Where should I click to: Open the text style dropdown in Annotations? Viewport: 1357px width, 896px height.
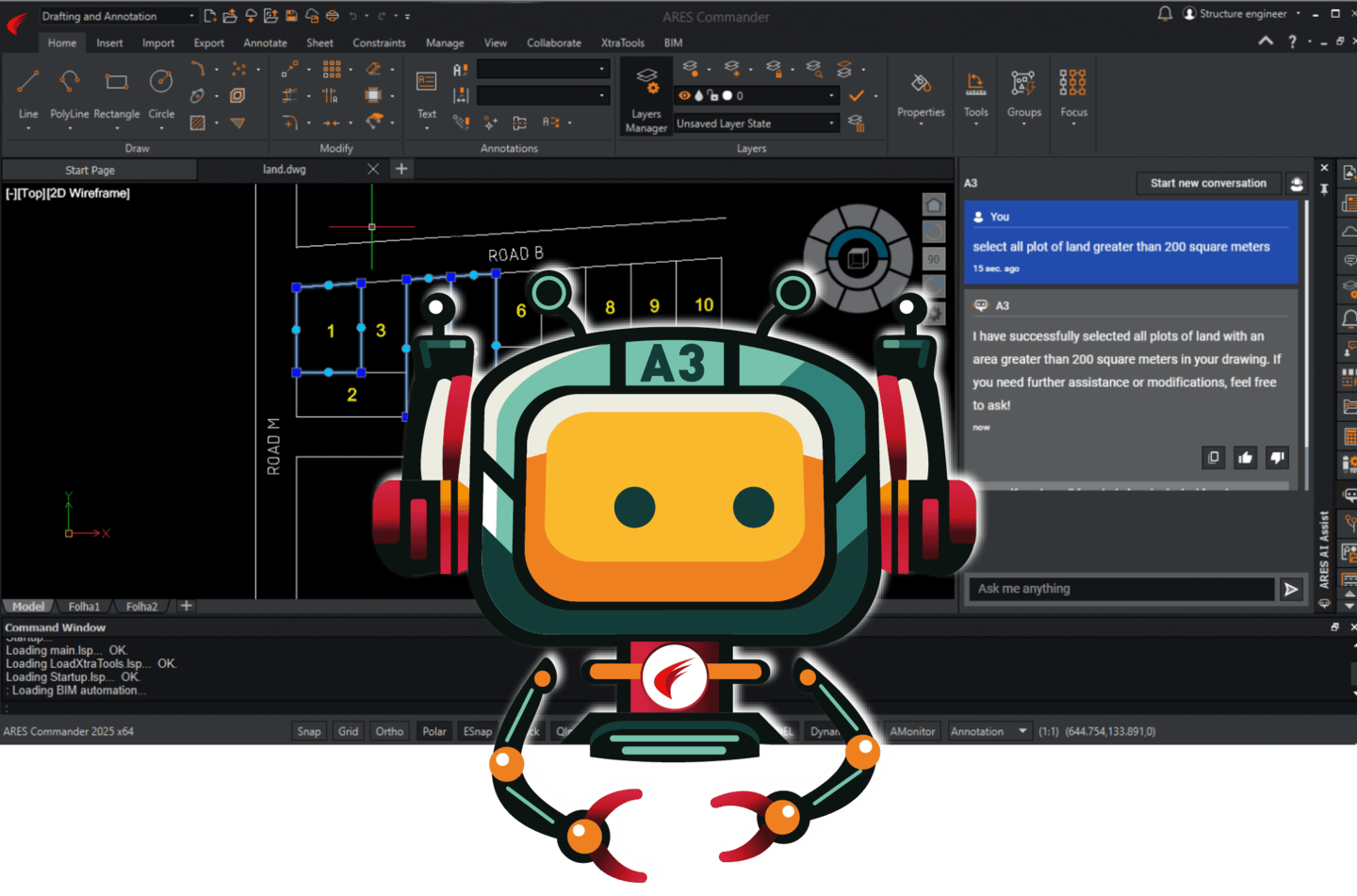(544, 69)
